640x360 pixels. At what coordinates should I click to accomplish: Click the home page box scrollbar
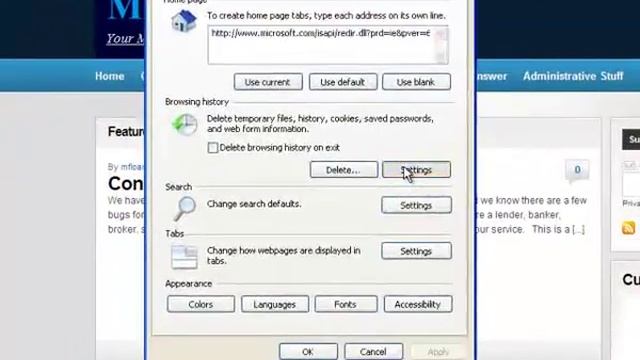click(x=442, y=45)
